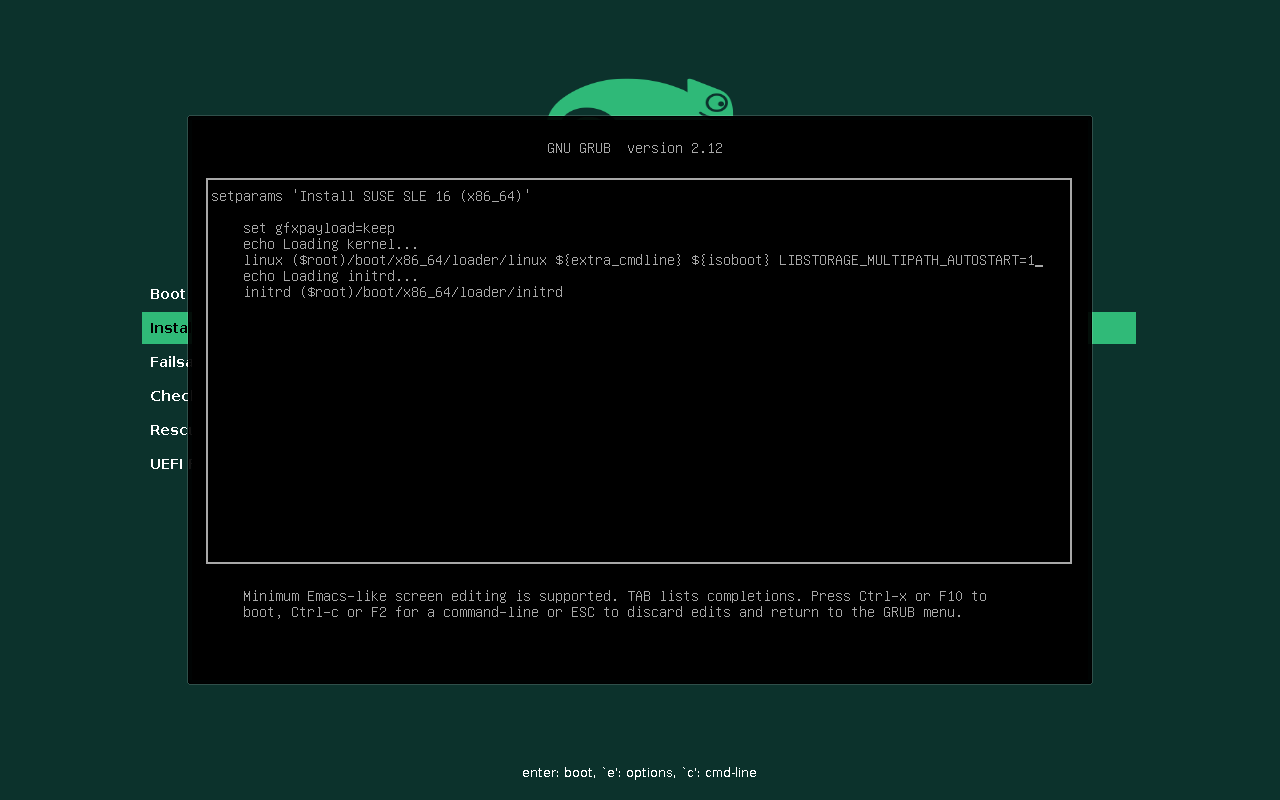The height and width of the screenshot is (800, 1280).
Task: Click the set gfxpayload=keep line
Action: [x=318, y=228]
